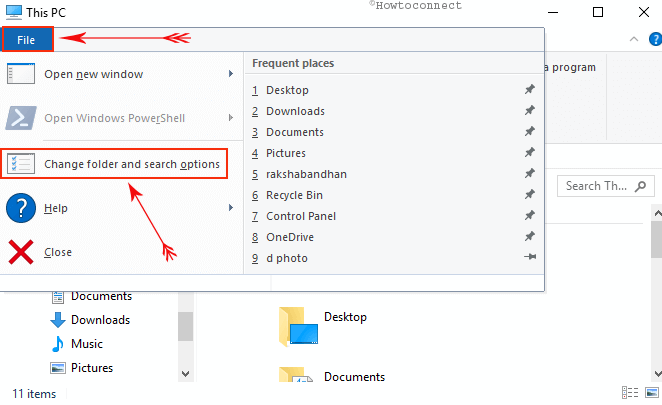Unpin Control Panel from Frequent places

coord(530,215)
